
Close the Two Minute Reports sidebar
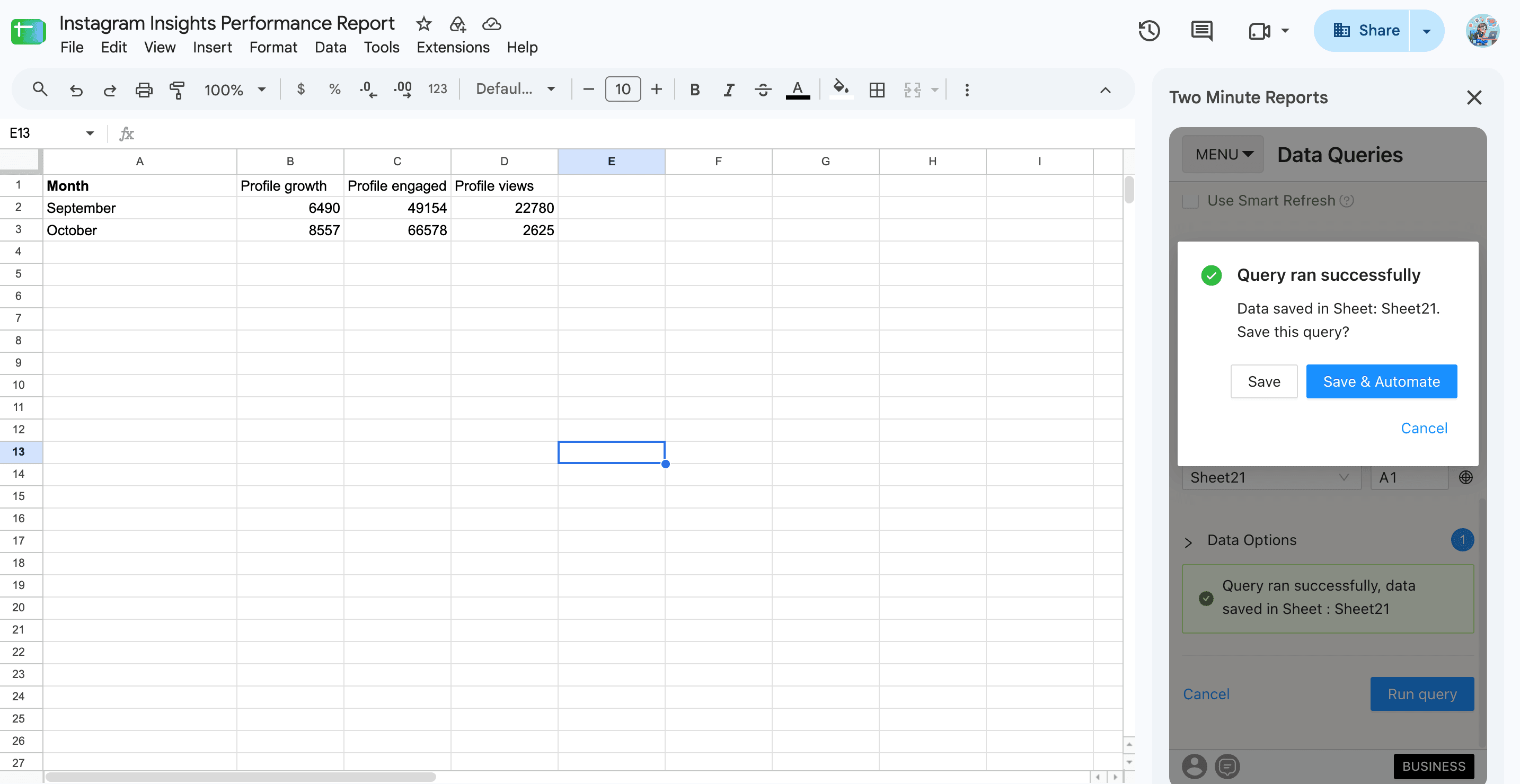(x=1474, y=97)
